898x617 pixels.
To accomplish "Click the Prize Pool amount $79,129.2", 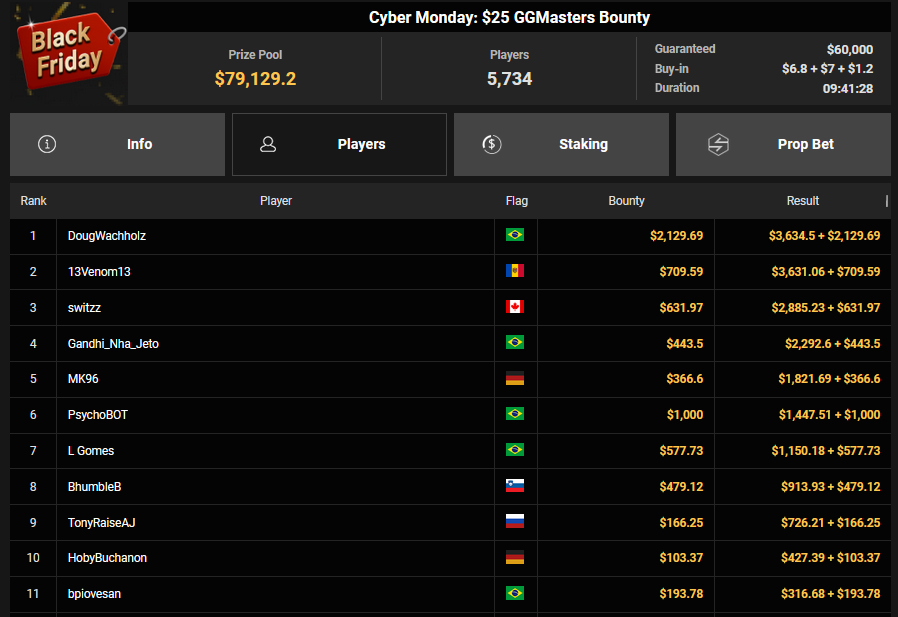I will [255, 78].
